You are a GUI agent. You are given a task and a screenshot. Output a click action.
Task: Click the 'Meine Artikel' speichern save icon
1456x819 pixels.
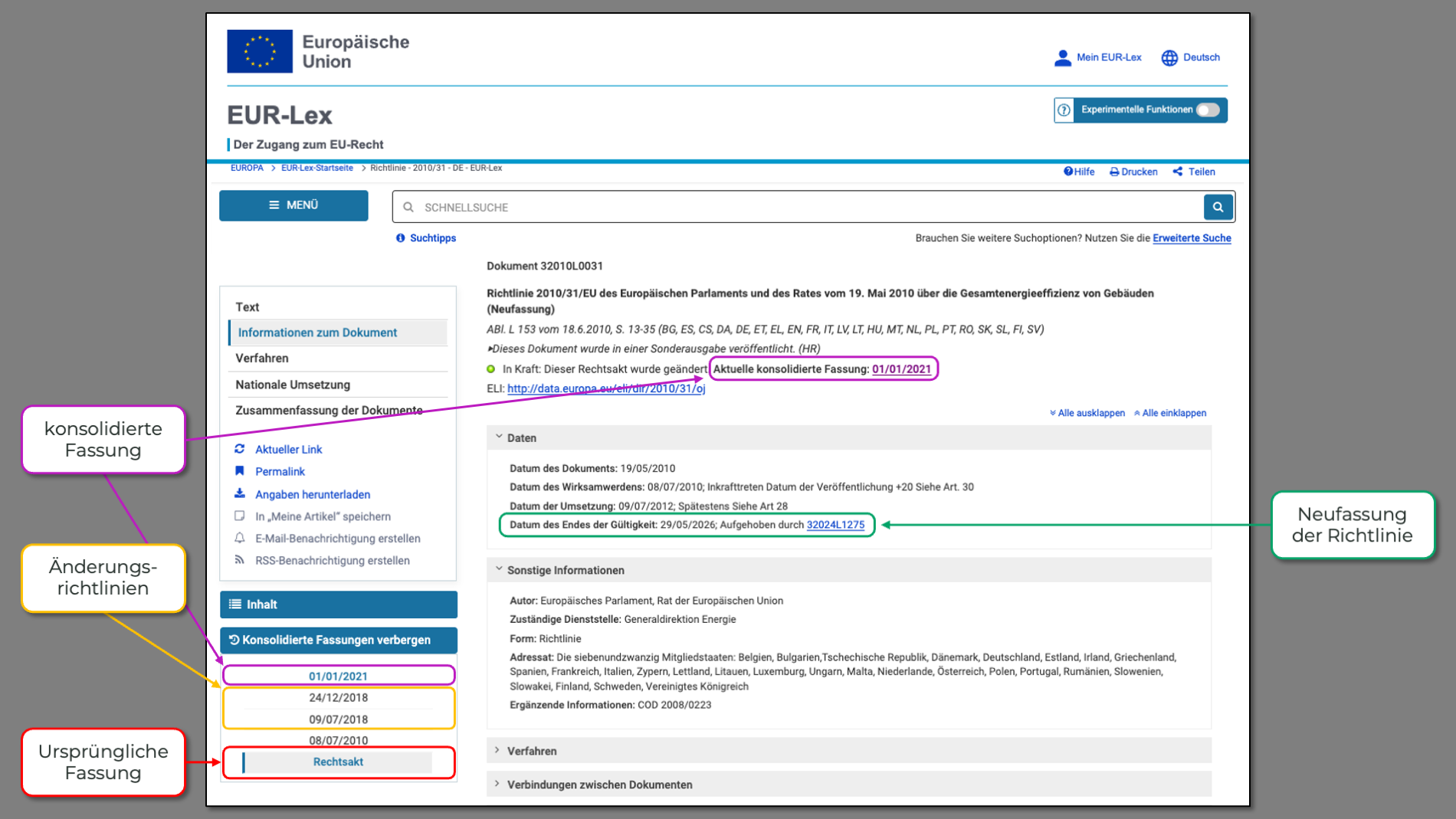pos(240,516)
